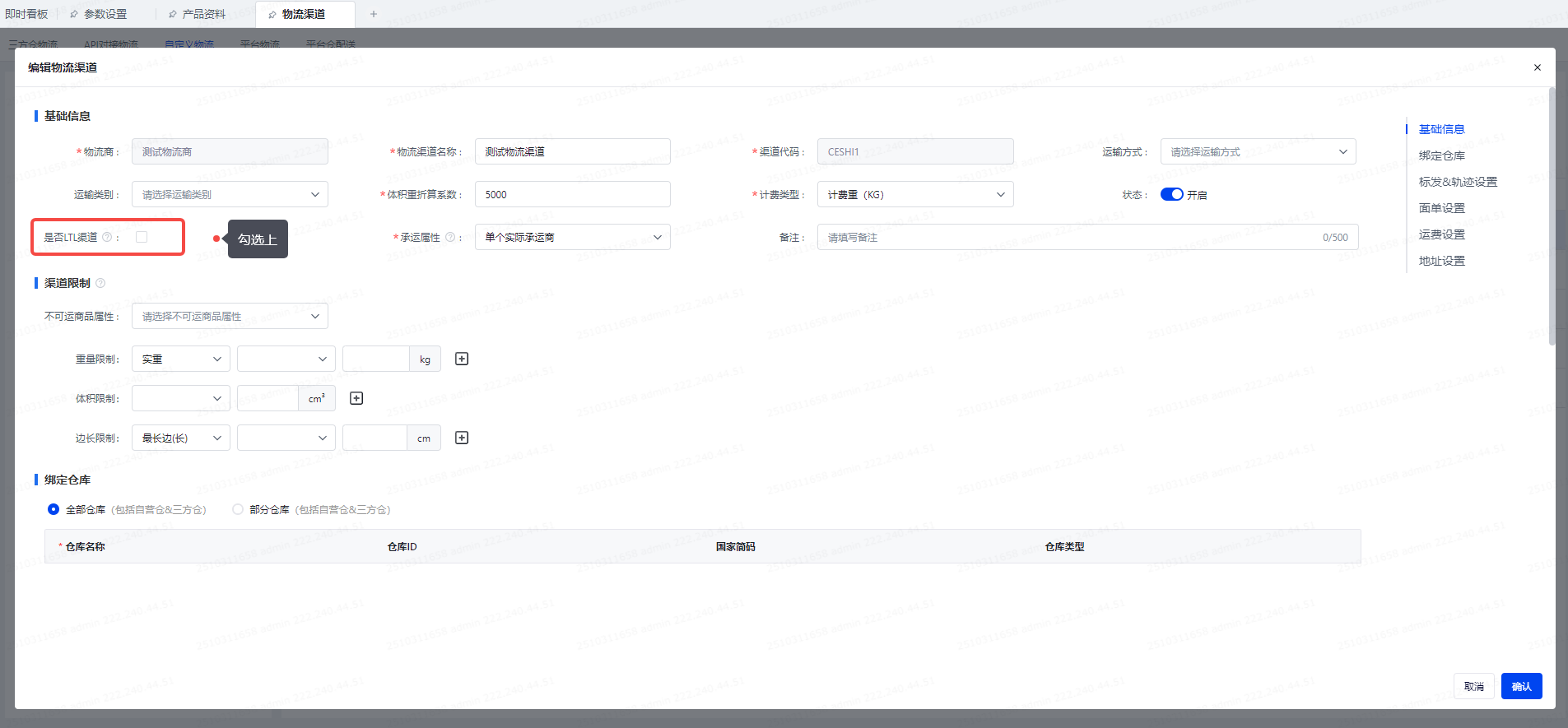The image size is (1568, 728).
Task: Switch to the 产品资料 tab
Action: click(204, 14)
